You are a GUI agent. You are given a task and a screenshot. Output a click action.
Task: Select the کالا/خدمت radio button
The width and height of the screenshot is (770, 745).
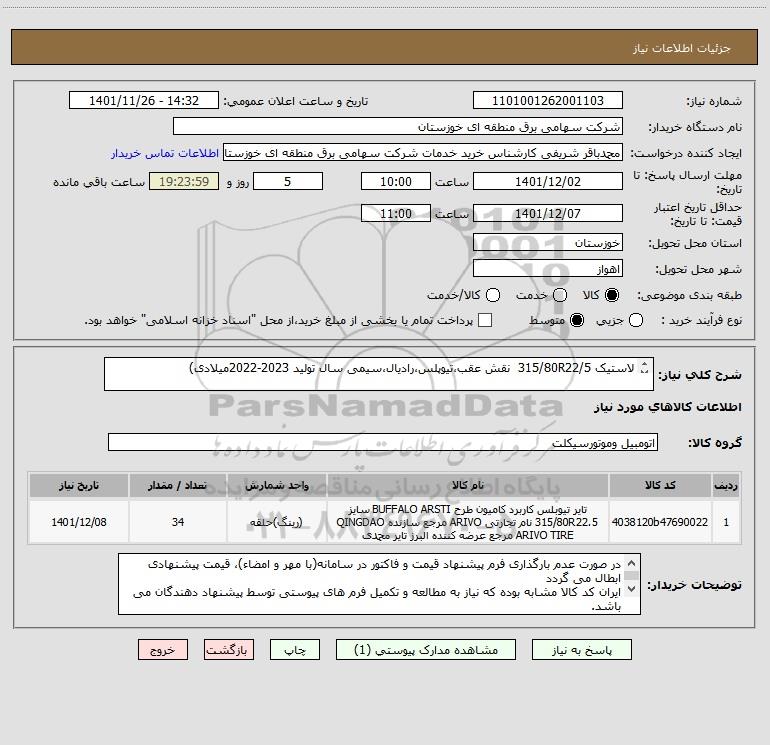[x=493, y=295]
